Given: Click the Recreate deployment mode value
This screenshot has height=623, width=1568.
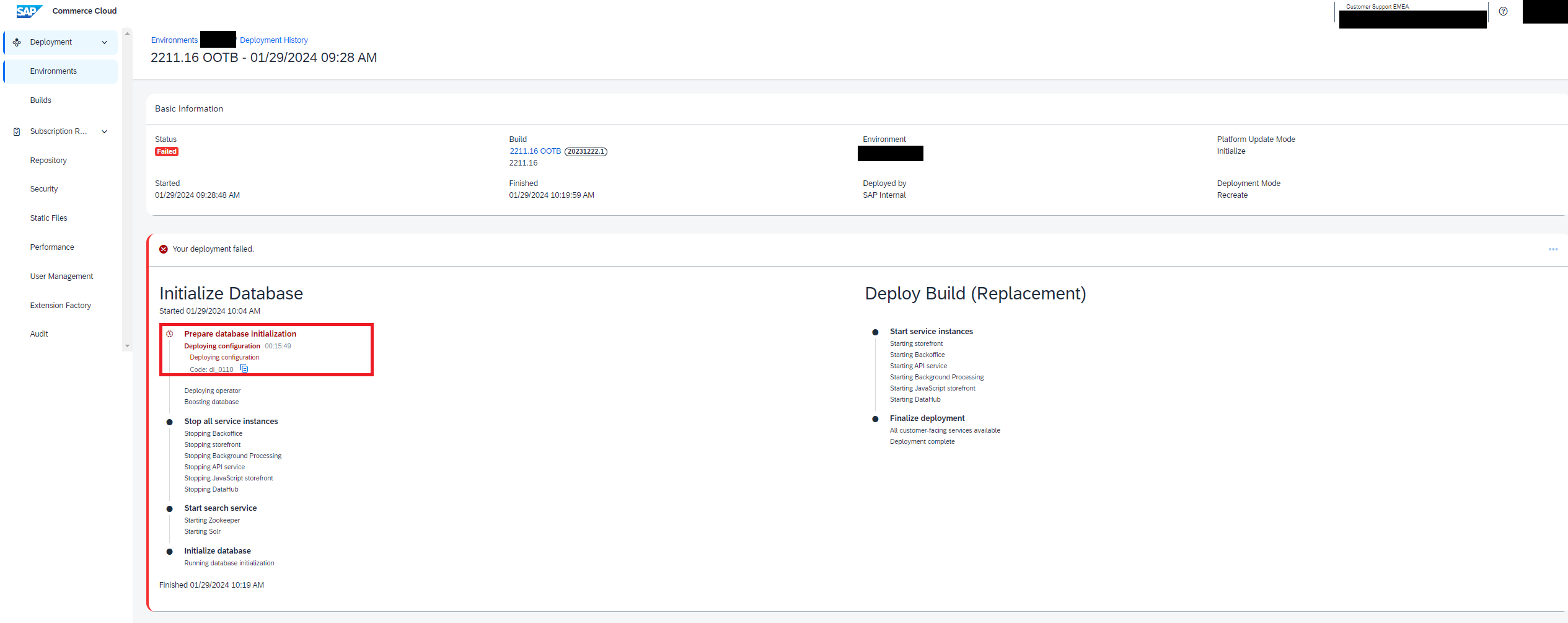Looking at the screenshot, I should point(1232,195).
